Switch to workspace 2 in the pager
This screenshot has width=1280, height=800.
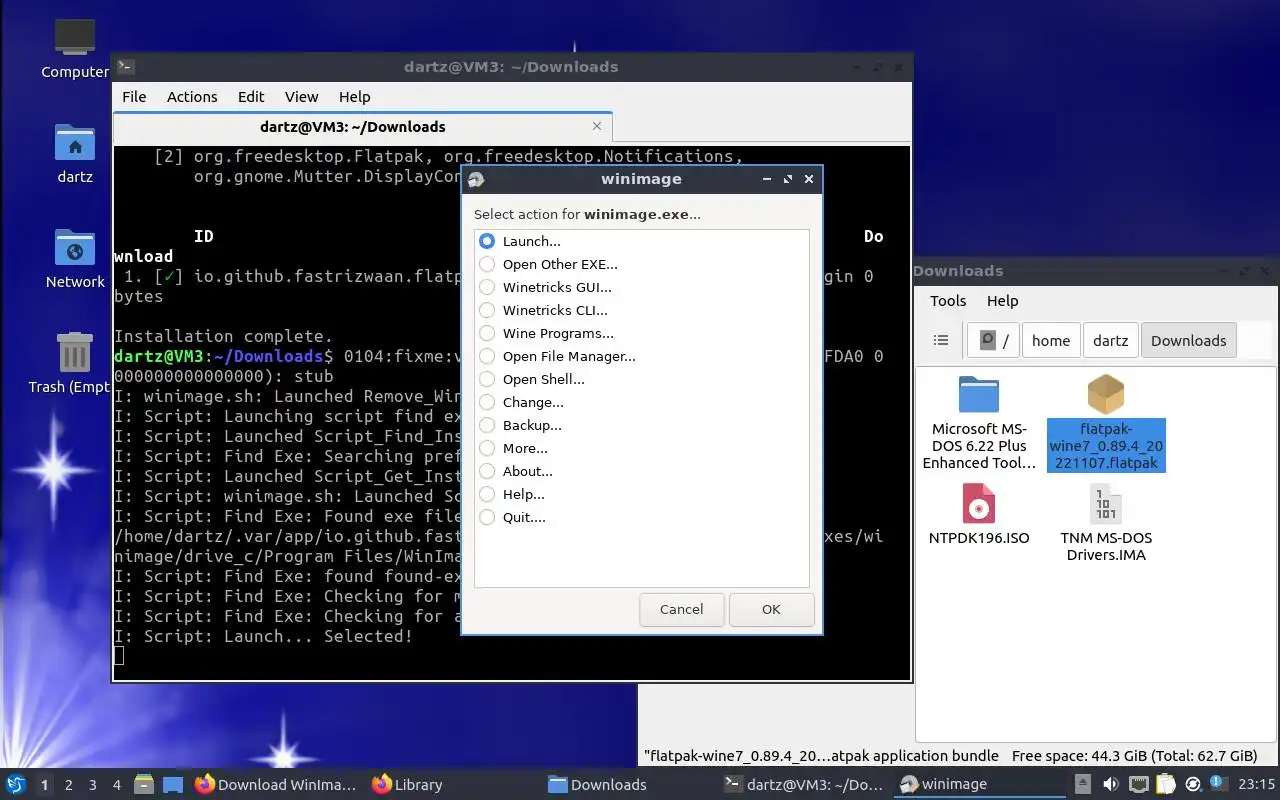click(x=69, y=785)
